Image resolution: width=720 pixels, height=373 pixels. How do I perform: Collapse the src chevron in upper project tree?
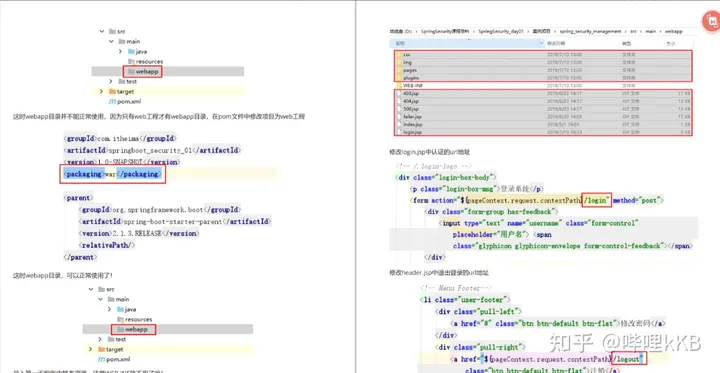[102, 31]
